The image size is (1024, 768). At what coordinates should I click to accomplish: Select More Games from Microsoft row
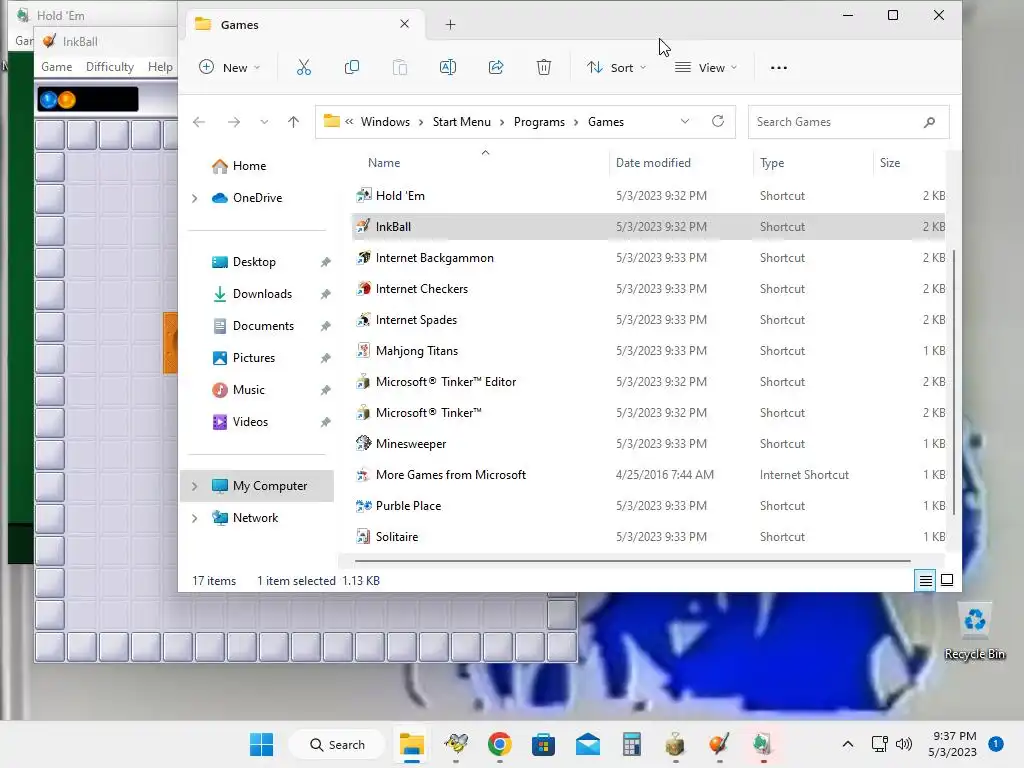(649, 475)
